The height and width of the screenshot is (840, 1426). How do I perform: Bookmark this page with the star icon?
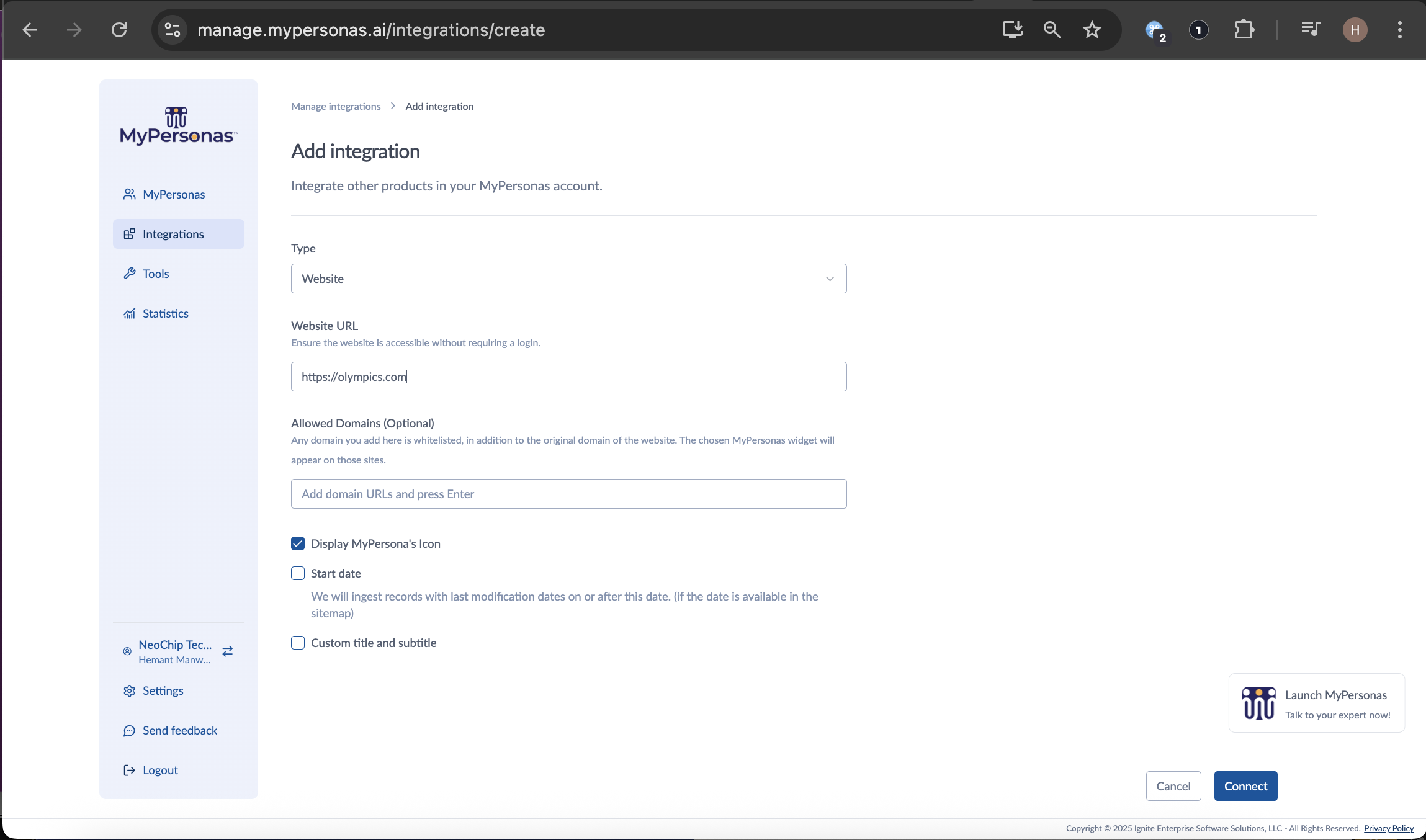point(1092,30)
